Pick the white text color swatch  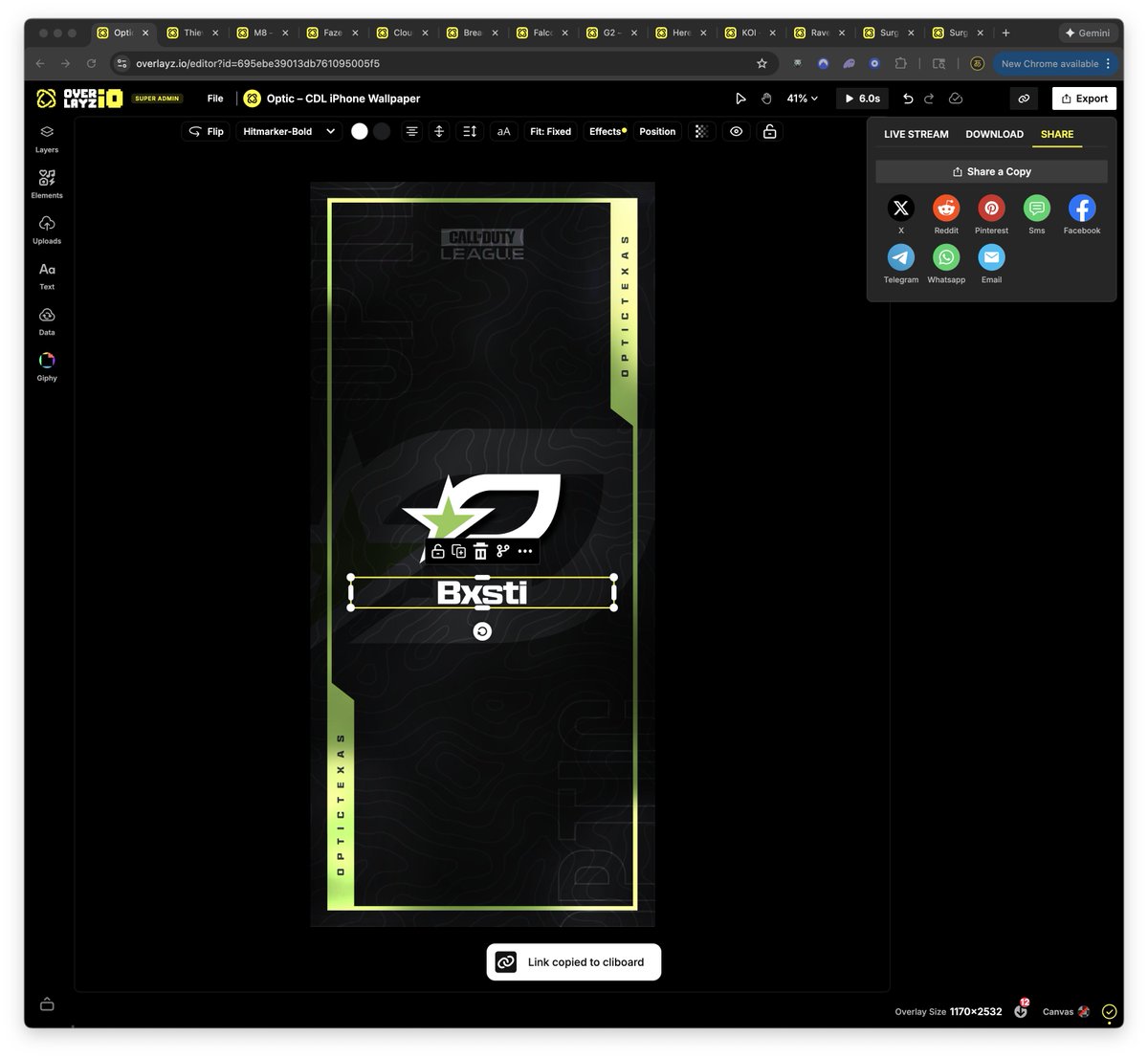tap(360, 131)
